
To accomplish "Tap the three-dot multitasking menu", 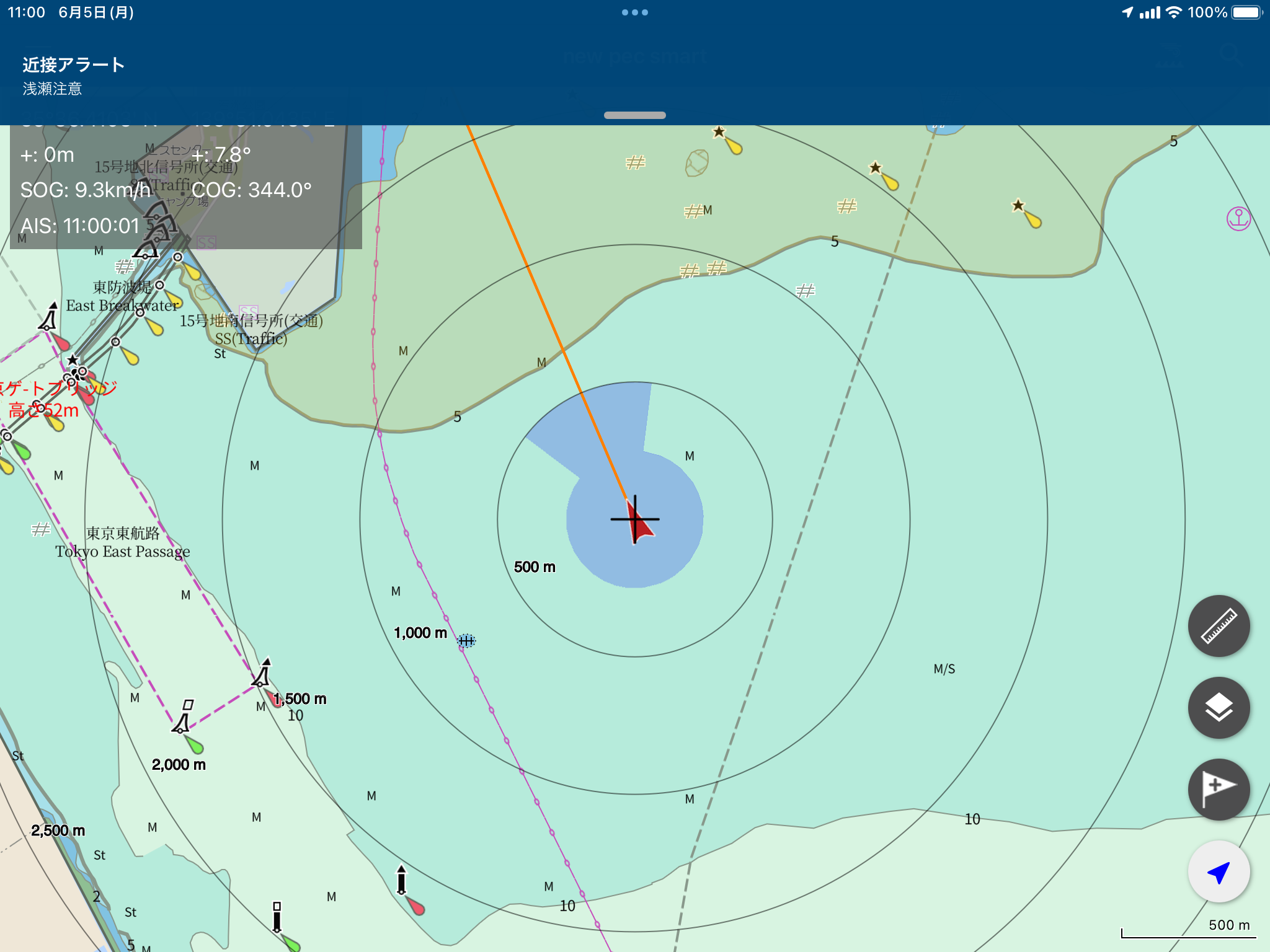I will [x=634, y=12].
